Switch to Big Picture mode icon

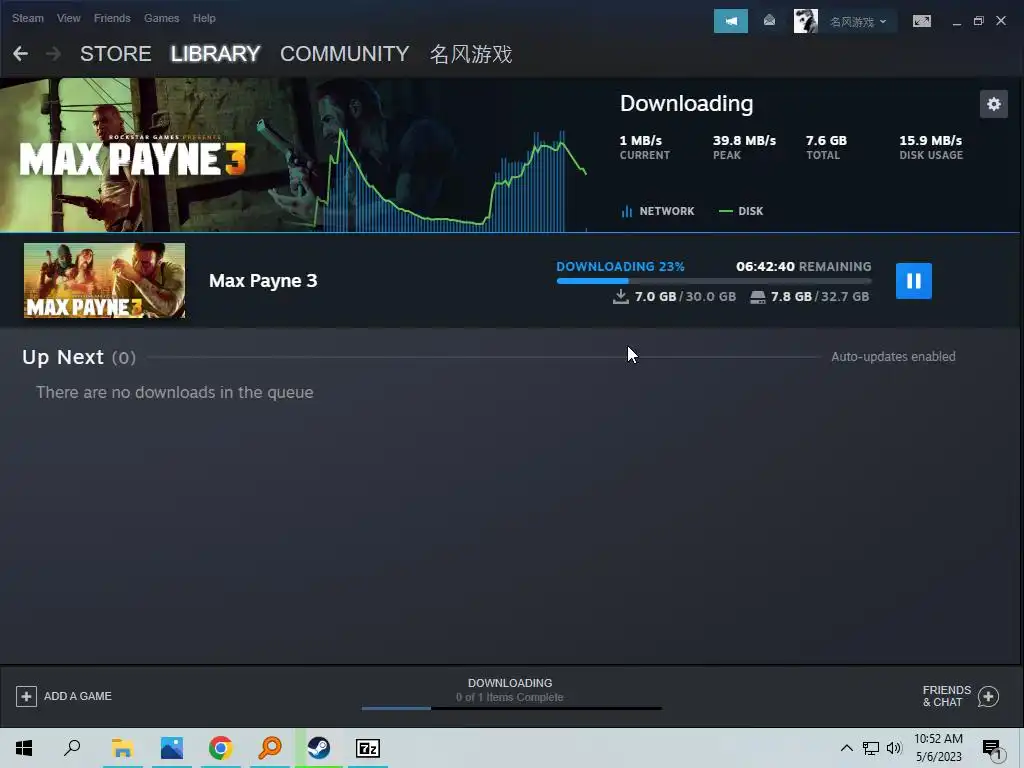coord(921,21)
